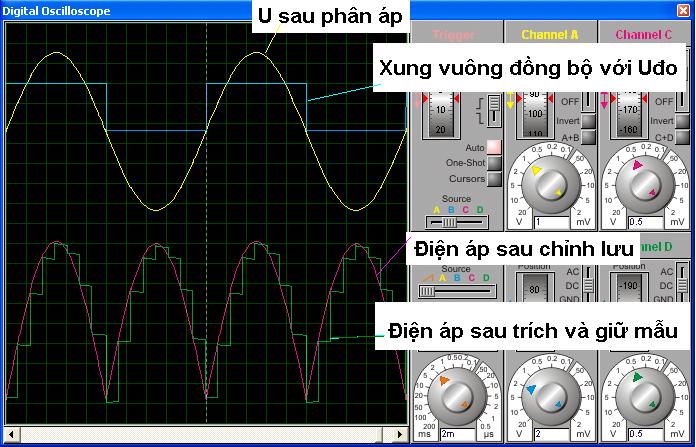This screenshot has width=696, height=447.
Task: Click the falling edge trigger symbol
Action: (480, 118)
